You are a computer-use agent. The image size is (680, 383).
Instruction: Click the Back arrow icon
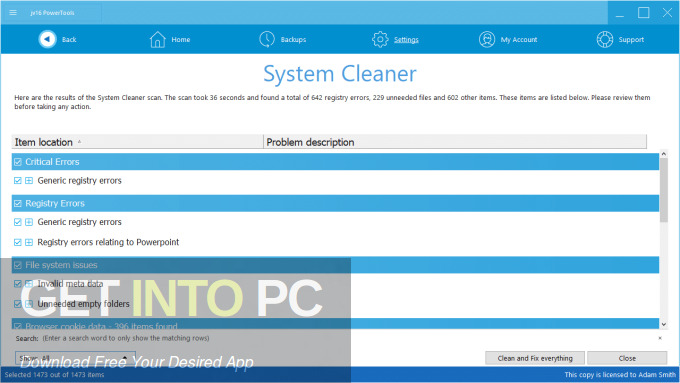click(47, 39)
